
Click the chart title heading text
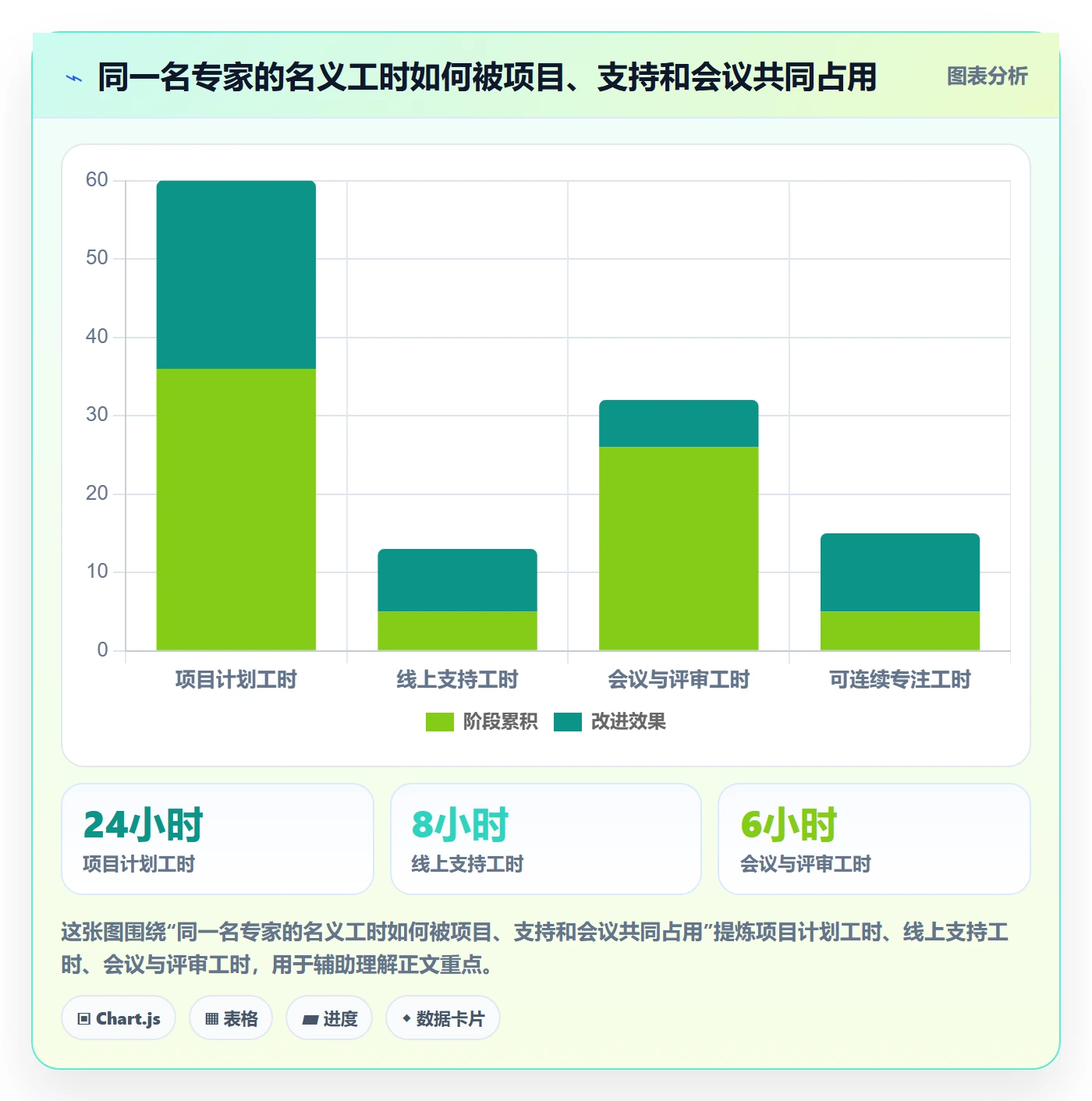click(487, 77)
